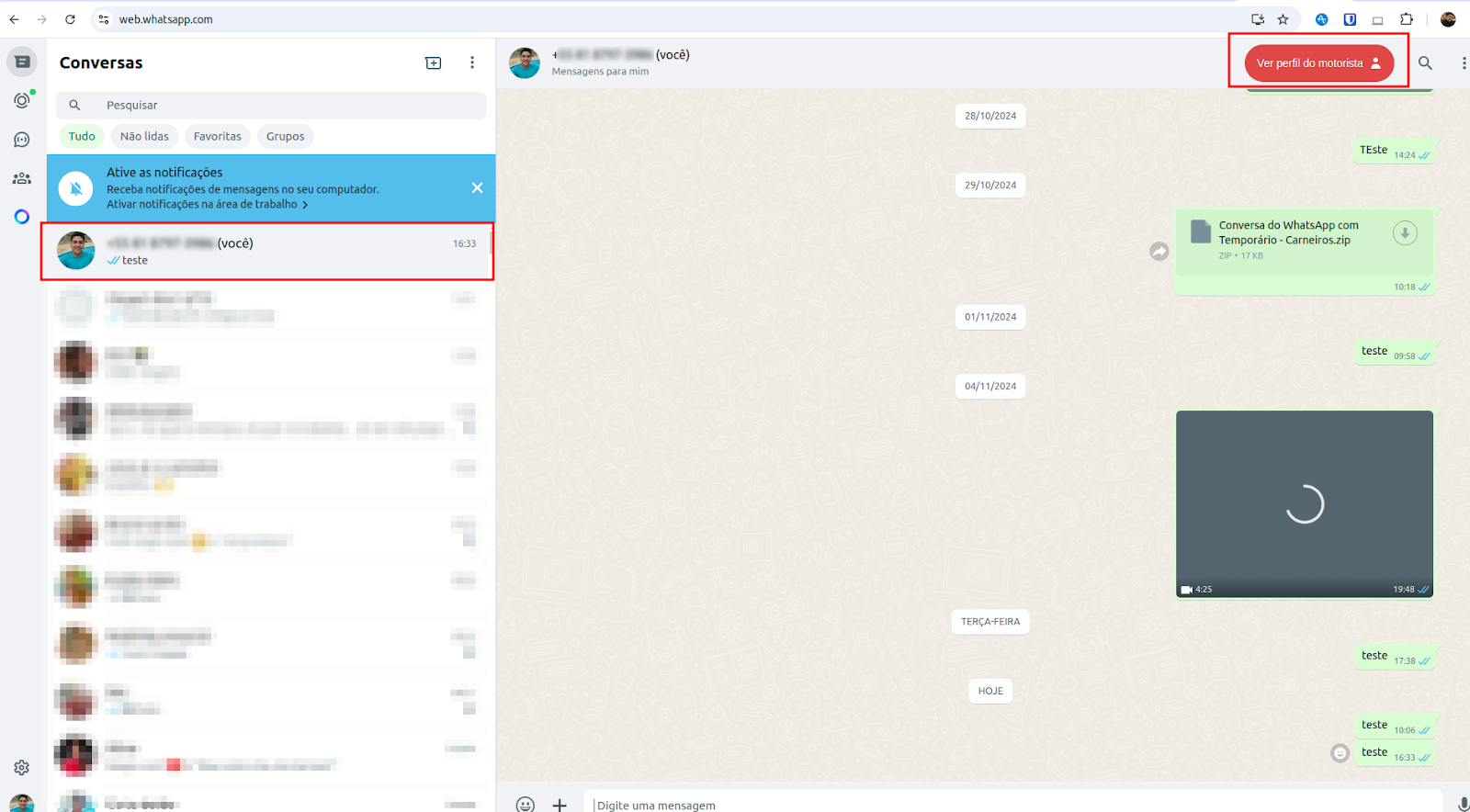Open Communities icon in left sidebar
1470x812 pixels.
click(x=22, y=178)
